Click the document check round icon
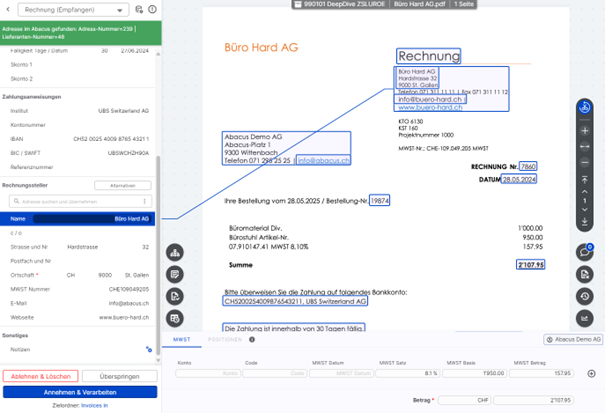This screenshot has height=413, width=605. point(175,296)
